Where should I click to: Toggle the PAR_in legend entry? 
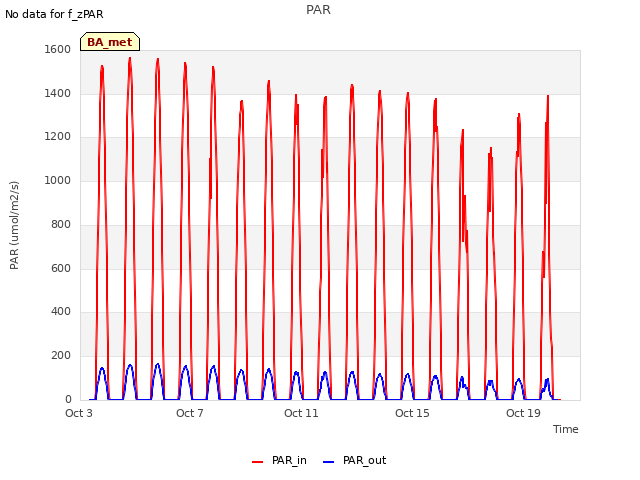pos(280,460)
